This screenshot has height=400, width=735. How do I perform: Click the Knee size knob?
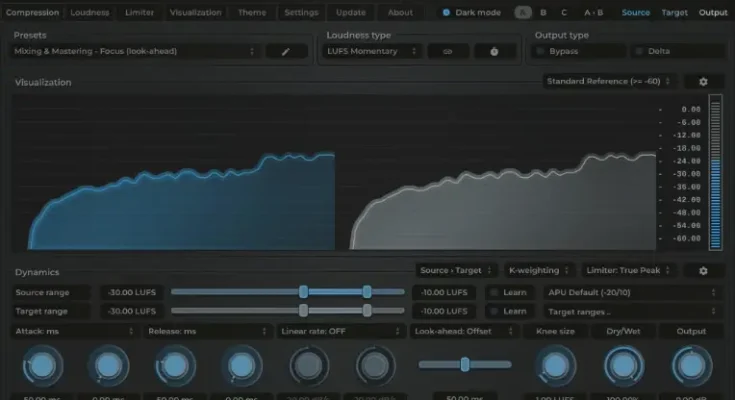(x=557, y=367)
